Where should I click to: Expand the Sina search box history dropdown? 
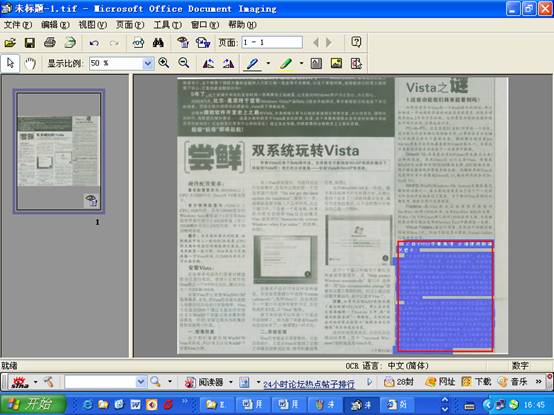[141, 382]
